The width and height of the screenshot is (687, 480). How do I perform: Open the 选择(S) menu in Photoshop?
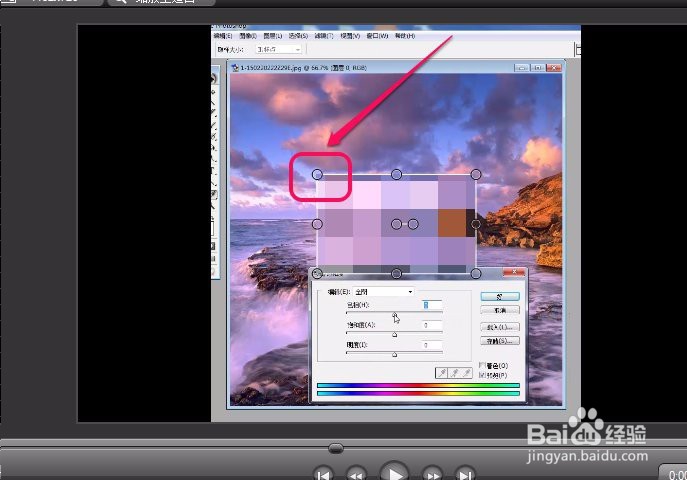tap(298, 36)
